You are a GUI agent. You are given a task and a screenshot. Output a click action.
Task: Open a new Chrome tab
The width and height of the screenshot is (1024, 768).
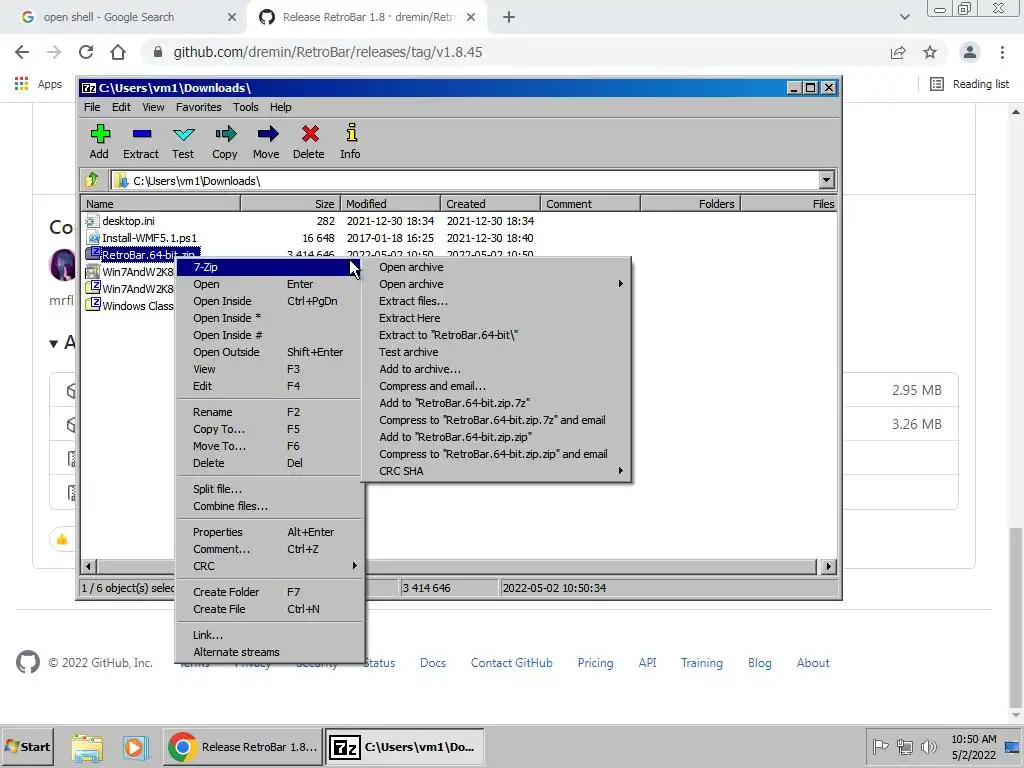tap(509, 18)
